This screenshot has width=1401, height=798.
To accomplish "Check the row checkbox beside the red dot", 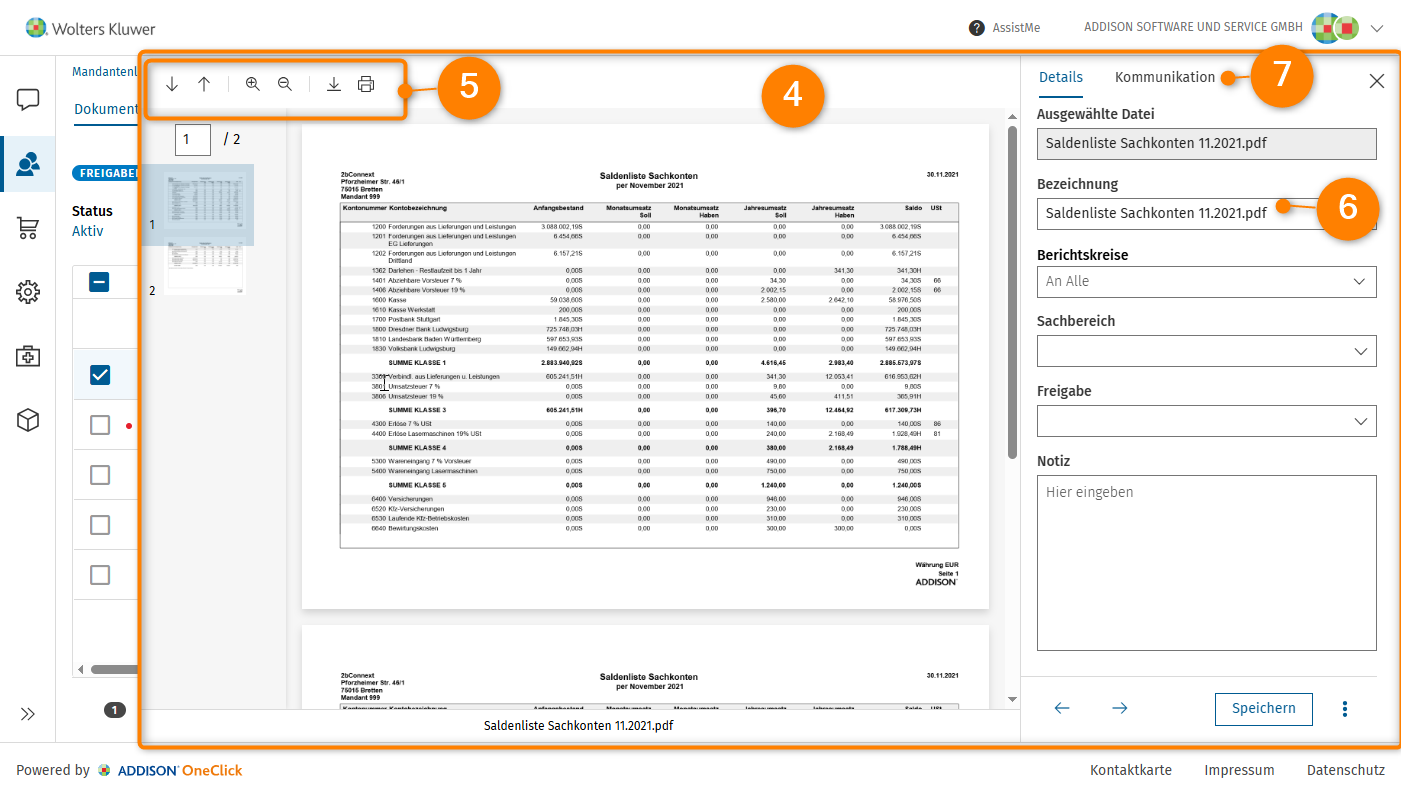I will coord(100,425).
